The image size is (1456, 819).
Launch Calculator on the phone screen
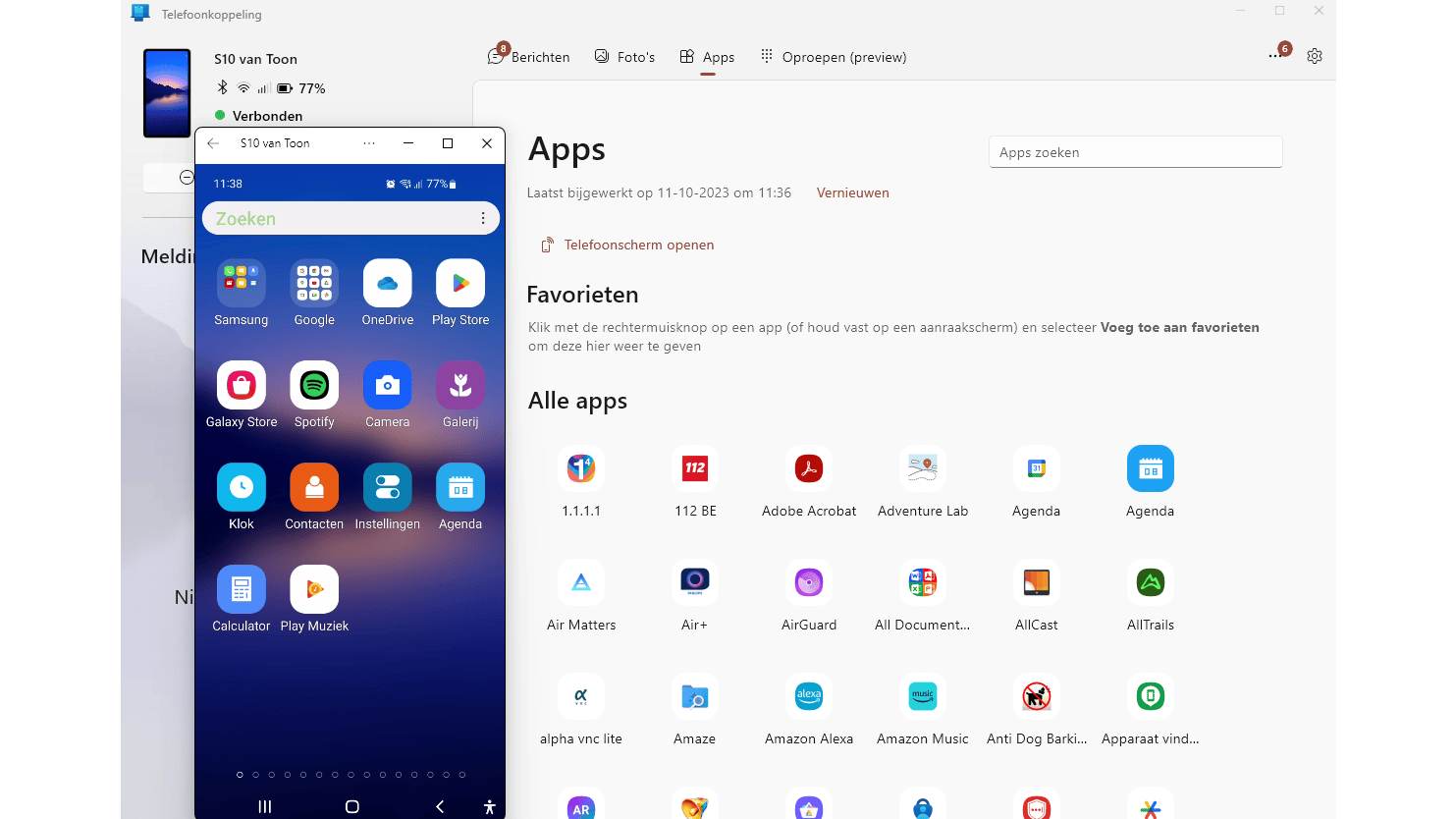242,590
